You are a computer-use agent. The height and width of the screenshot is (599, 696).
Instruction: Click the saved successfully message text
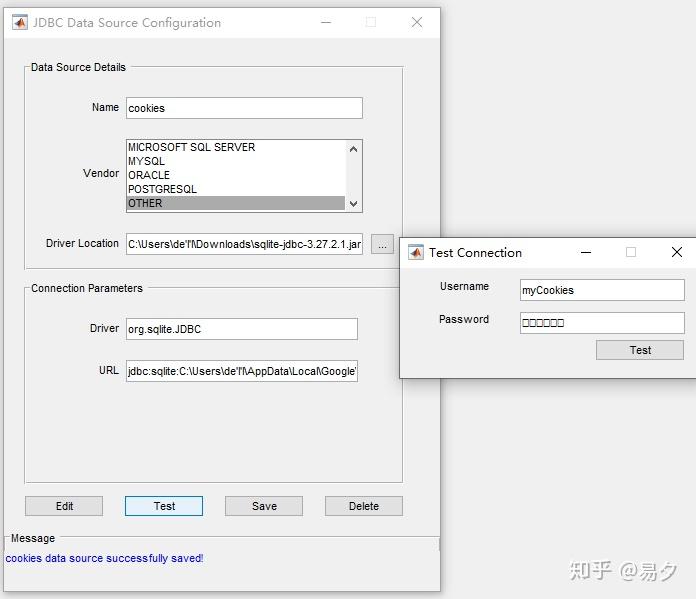point(104,558)
